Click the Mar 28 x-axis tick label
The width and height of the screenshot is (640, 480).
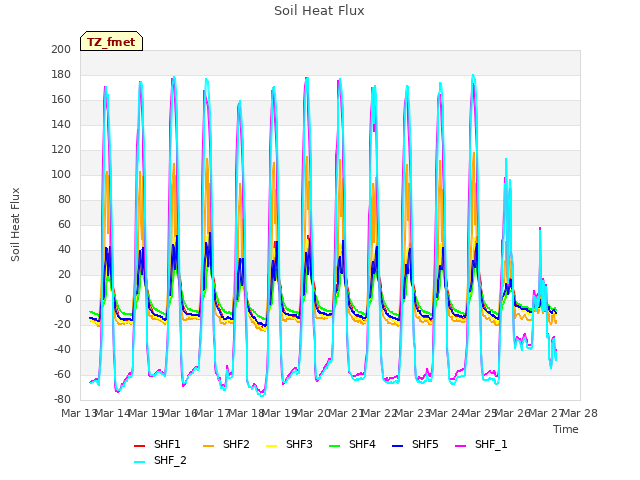[580, 413]
